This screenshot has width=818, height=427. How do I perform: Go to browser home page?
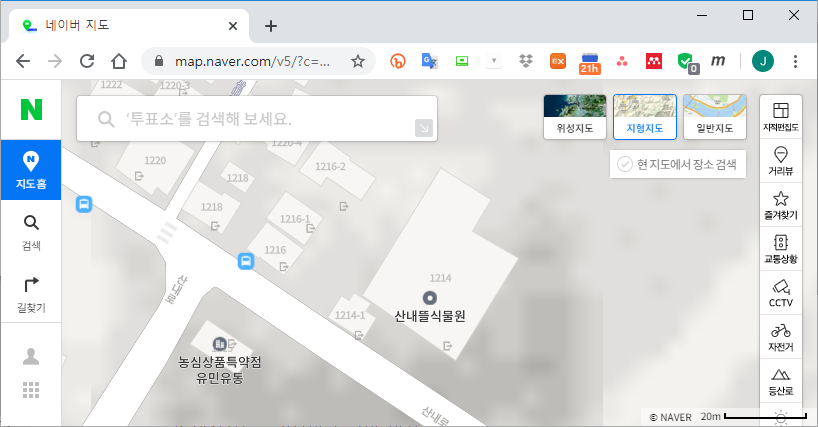click(x=119, y=61)
